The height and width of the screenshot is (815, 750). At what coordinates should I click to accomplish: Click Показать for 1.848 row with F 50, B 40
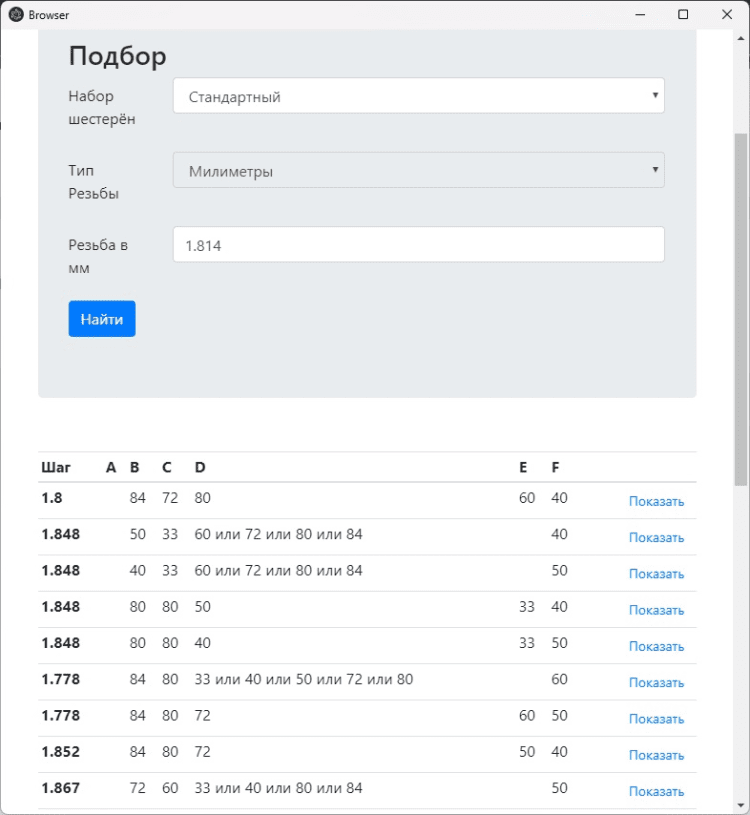click(x=656, y=574)
